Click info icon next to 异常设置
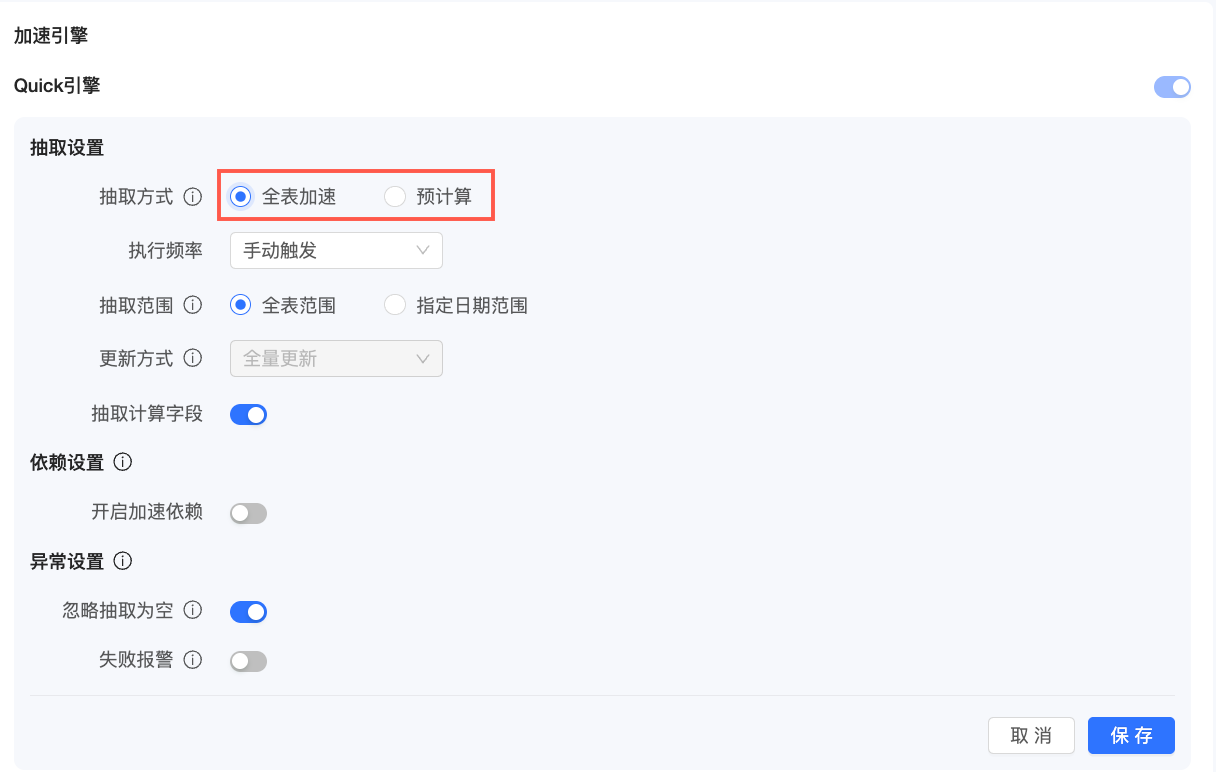Screen dimensions: 1216x772 pyautogui.click(x=123, y=561)
